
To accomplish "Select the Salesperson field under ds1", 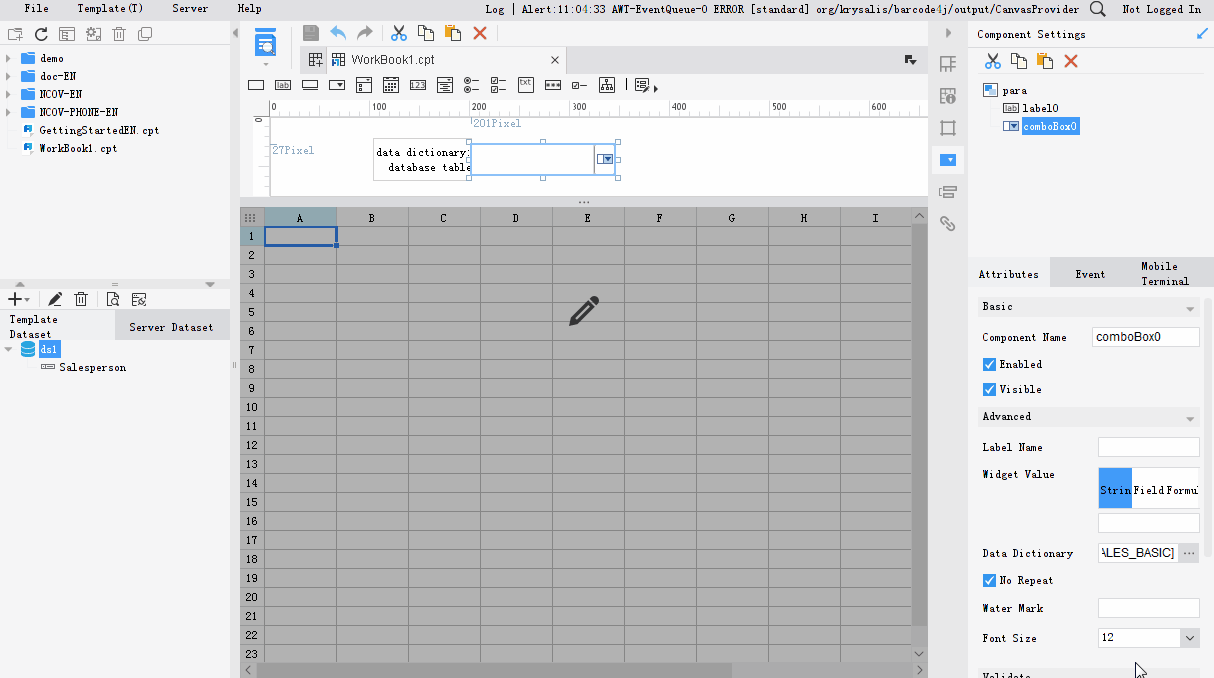I will click(92, 367).
